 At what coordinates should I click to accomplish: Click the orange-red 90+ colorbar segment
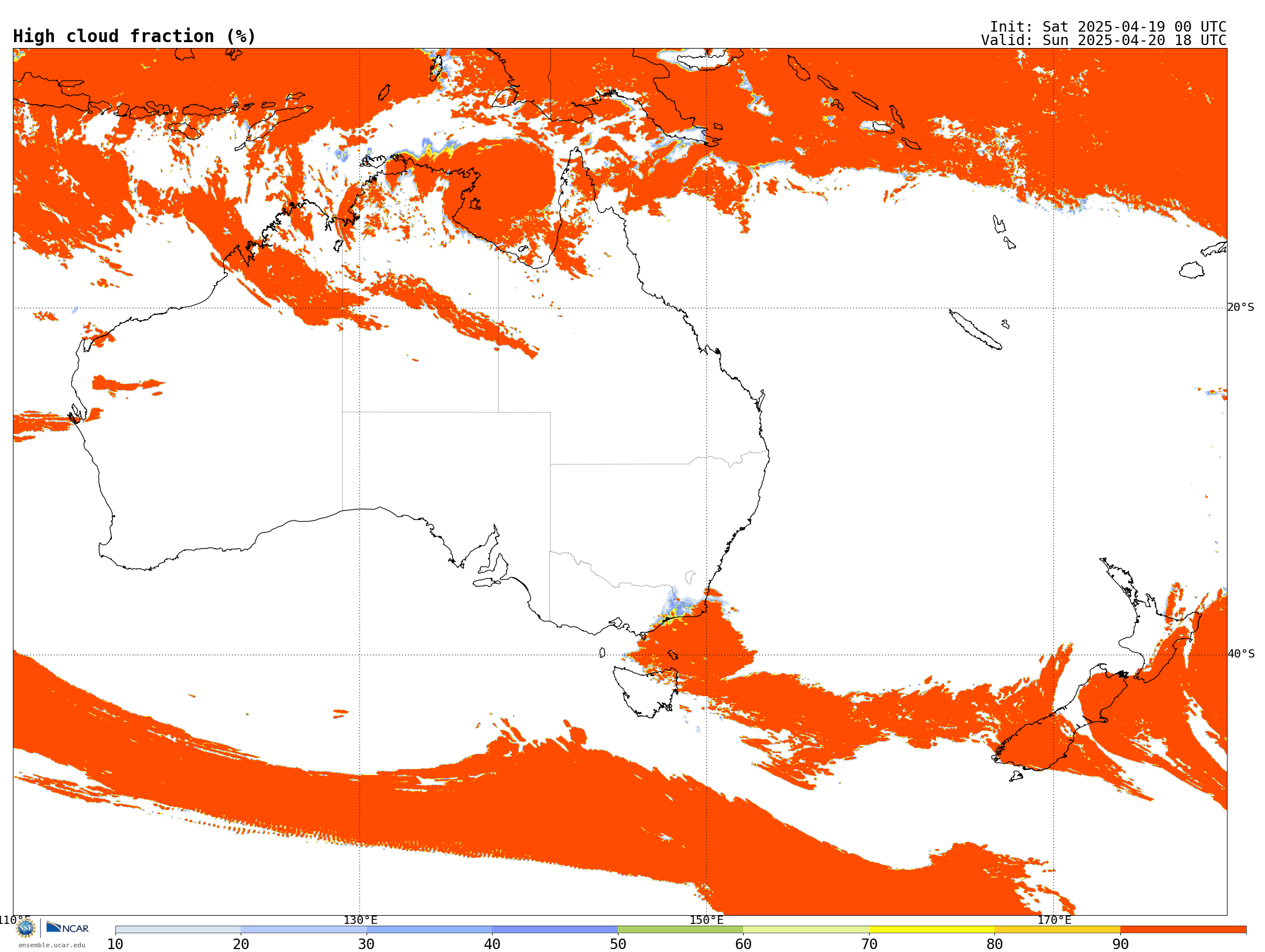pyautogui.click(x=1183, y=930)
